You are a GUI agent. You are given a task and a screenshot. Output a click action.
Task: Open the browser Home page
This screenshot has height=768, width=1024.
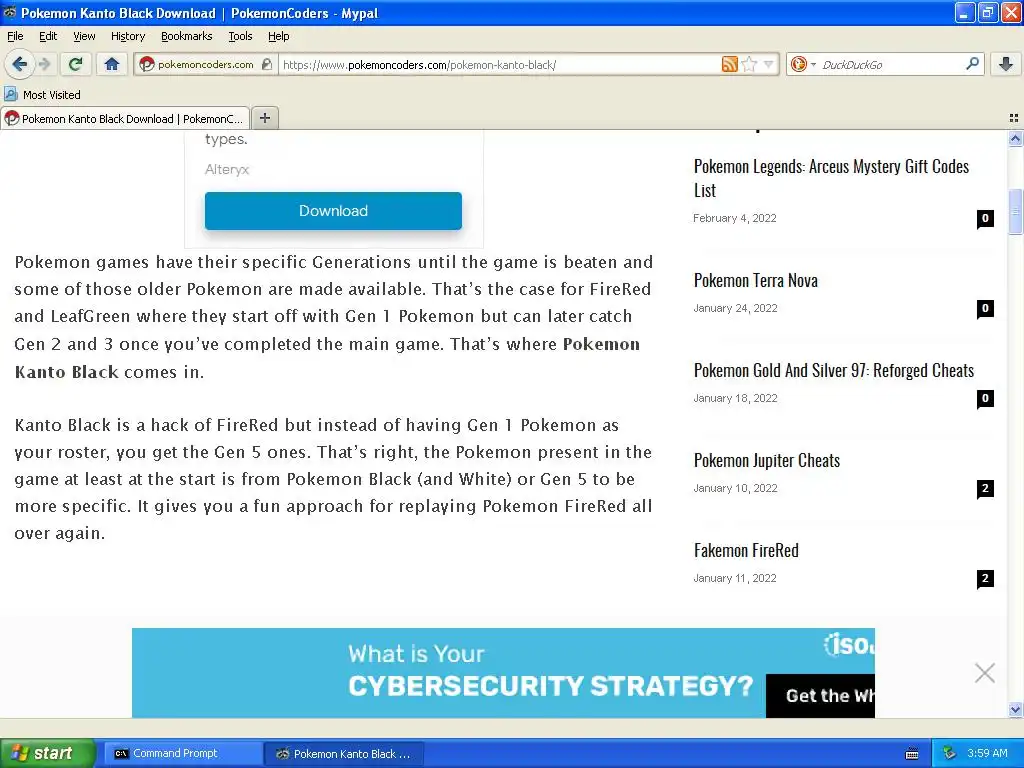(x=112, y=64)
